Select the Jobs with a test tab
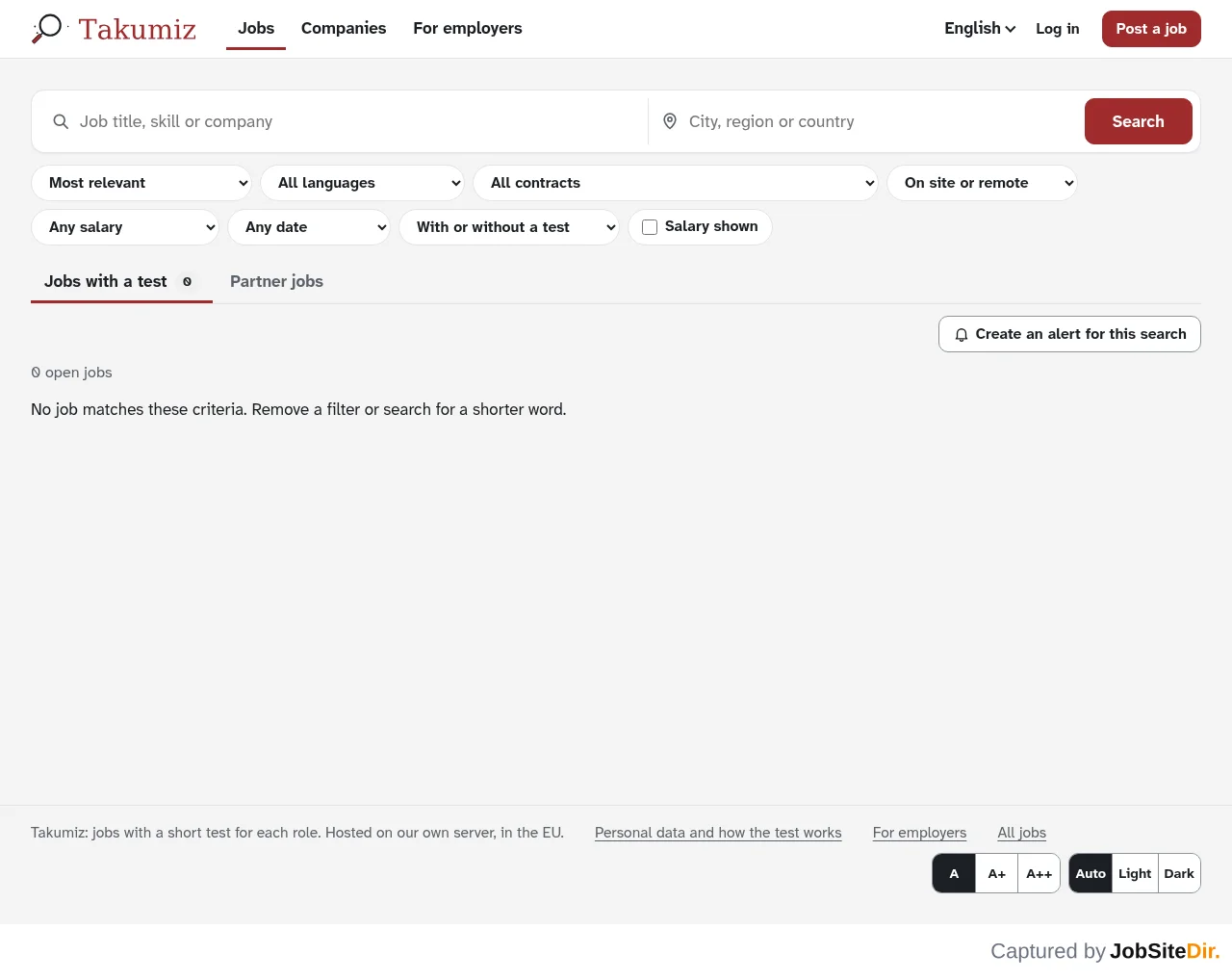This screenshot has width=1232, height=980. point(121,281)
